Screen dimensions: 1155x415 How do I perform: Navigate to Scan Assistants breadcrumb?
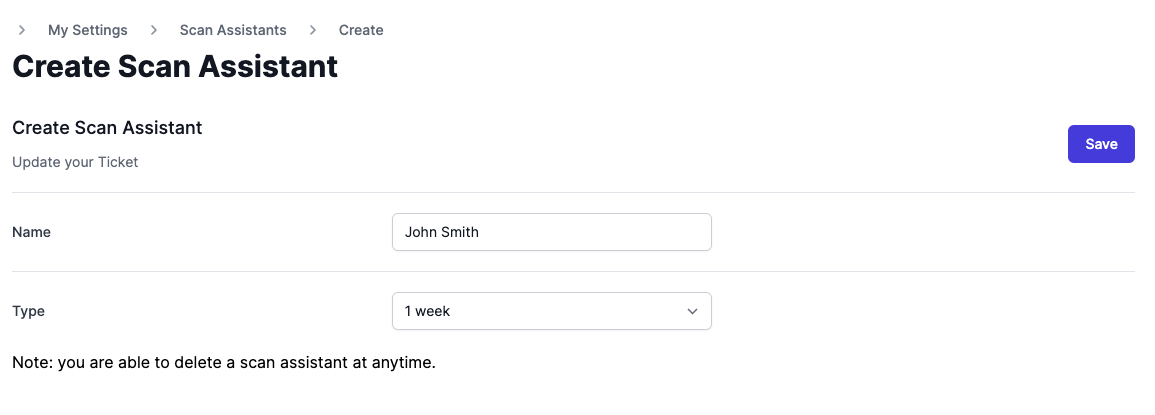233,30
